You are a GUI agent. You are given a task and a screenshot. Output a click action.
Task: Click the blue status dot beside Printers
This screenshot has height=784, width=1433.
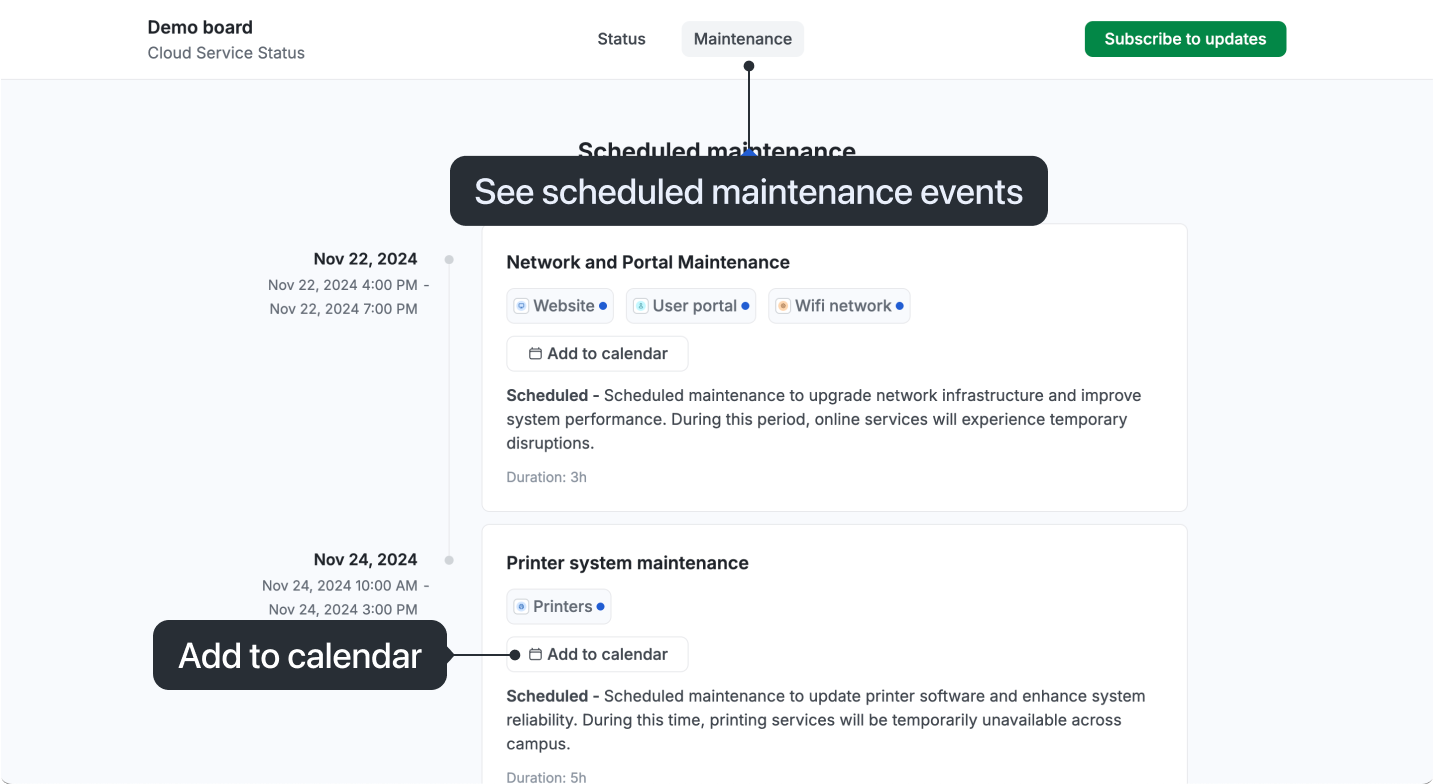click(x=601, y=607)
